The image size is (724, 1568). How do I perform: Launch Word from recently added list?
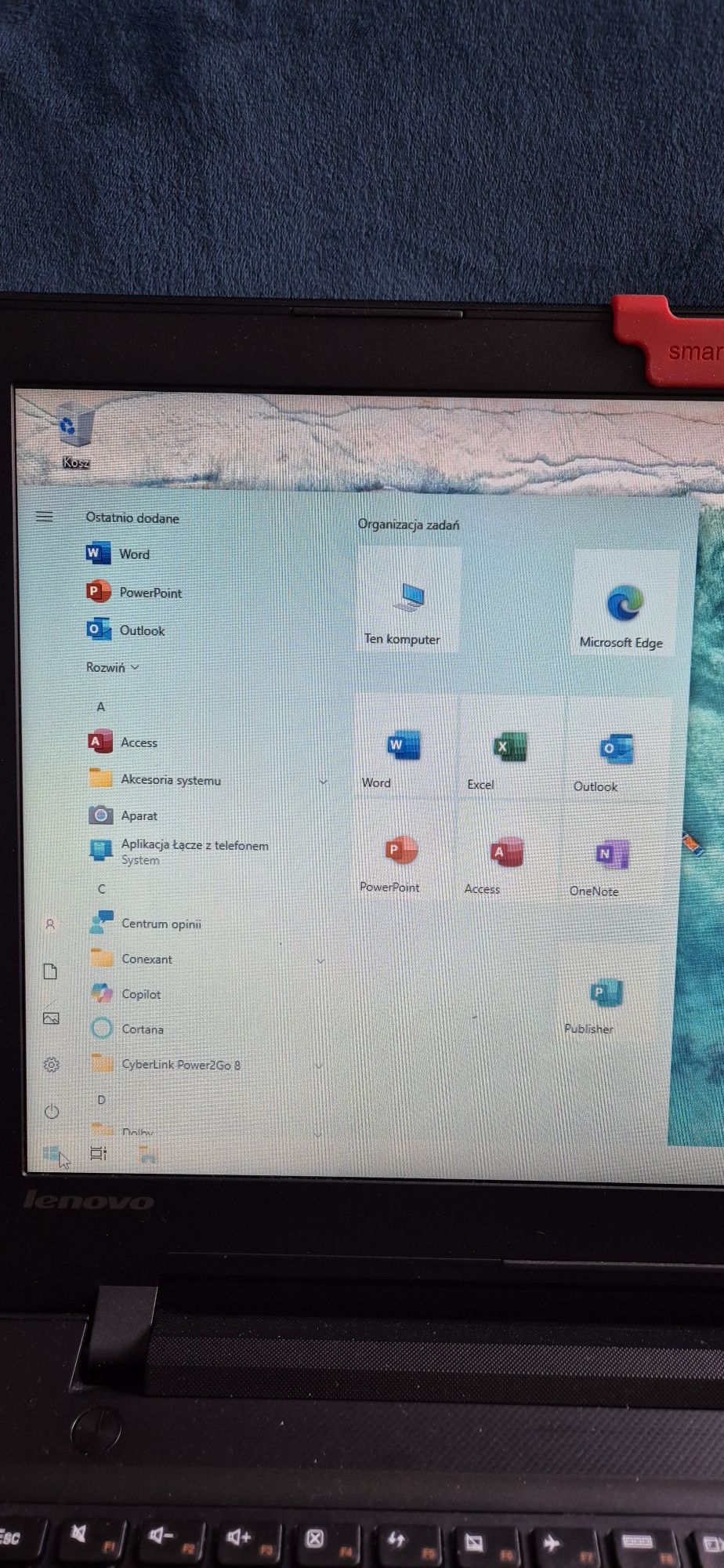coord(118,554)
